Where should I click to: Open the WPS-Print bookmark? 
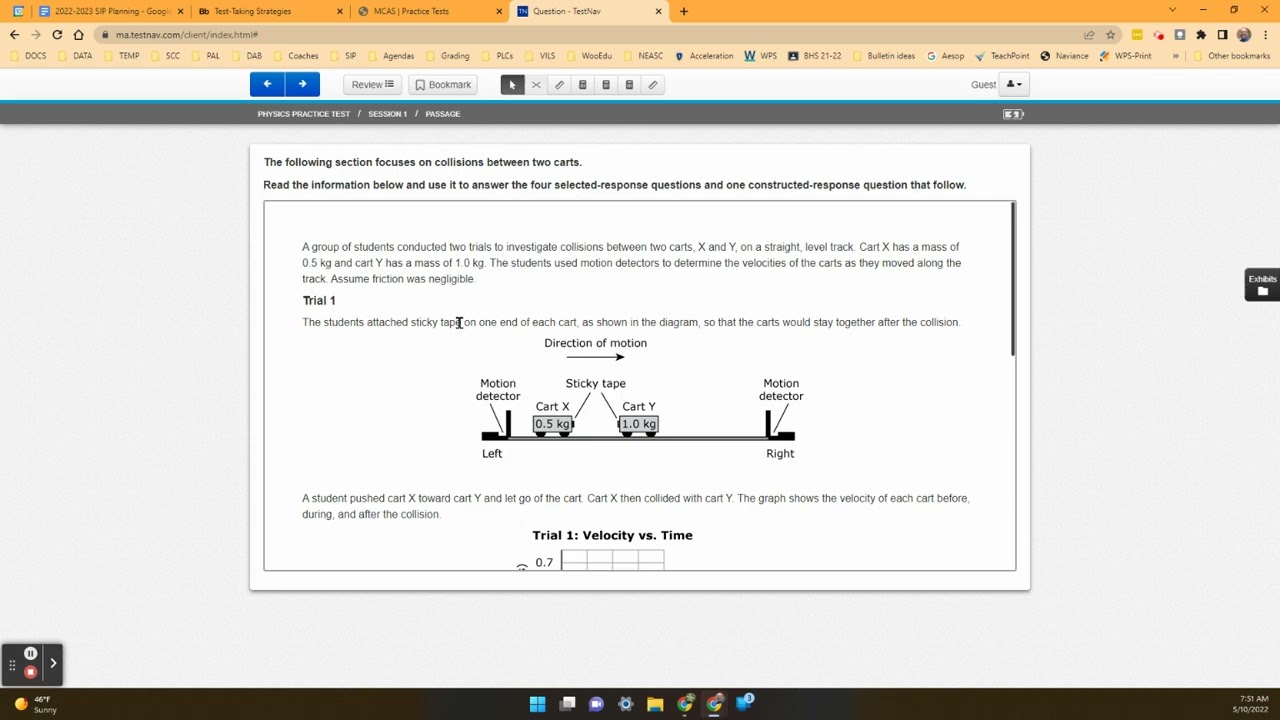coord(1125,56)
